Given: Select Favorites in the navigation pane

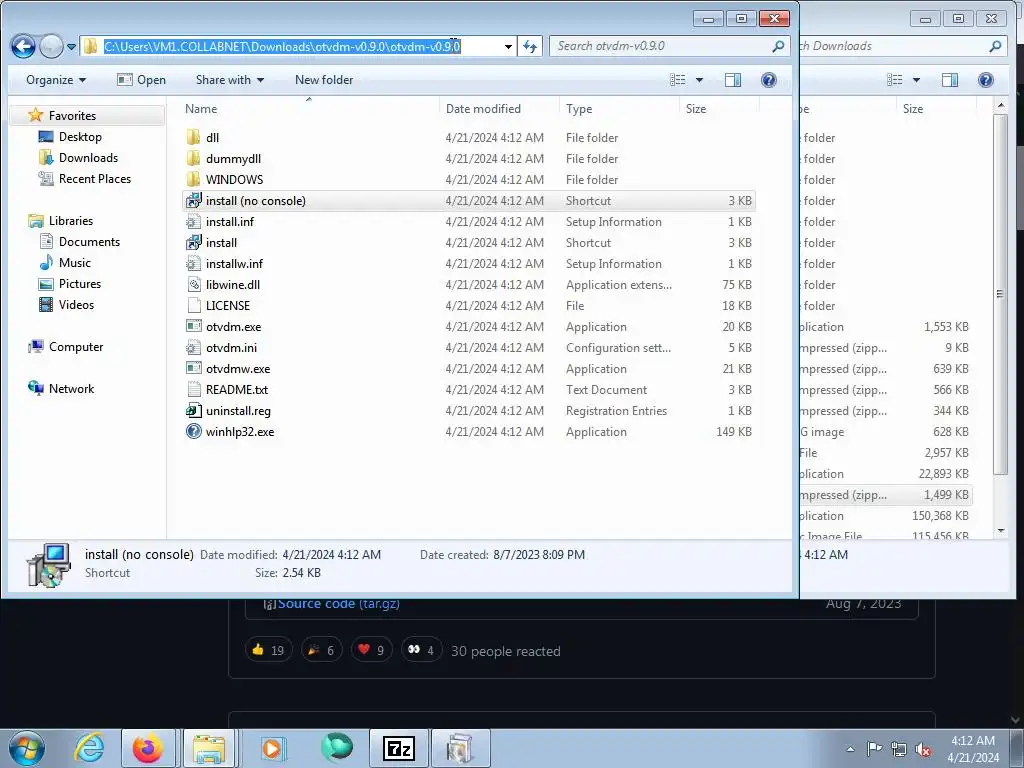Looking at the screenshot, I should 72,116.
